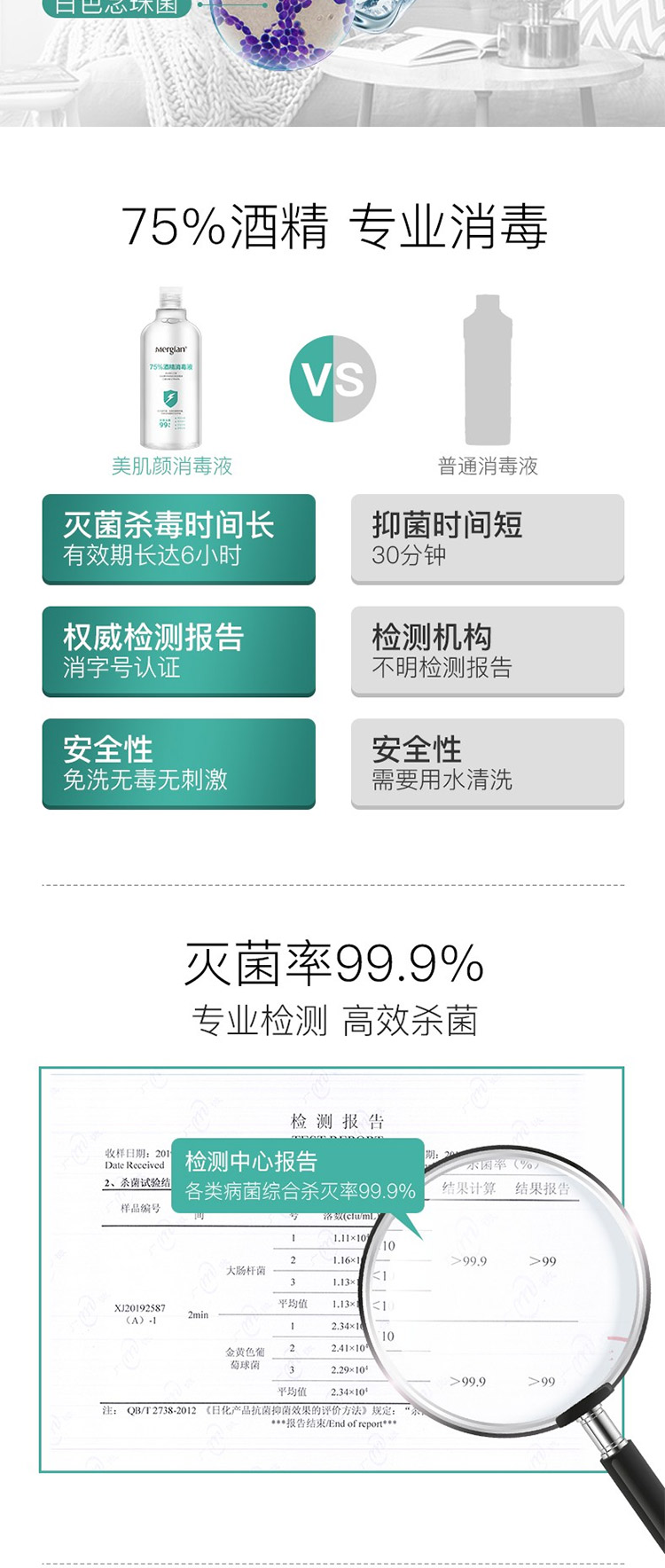
Task: Select the 抑菌时间短 gray card
Action: click(488, 539)
